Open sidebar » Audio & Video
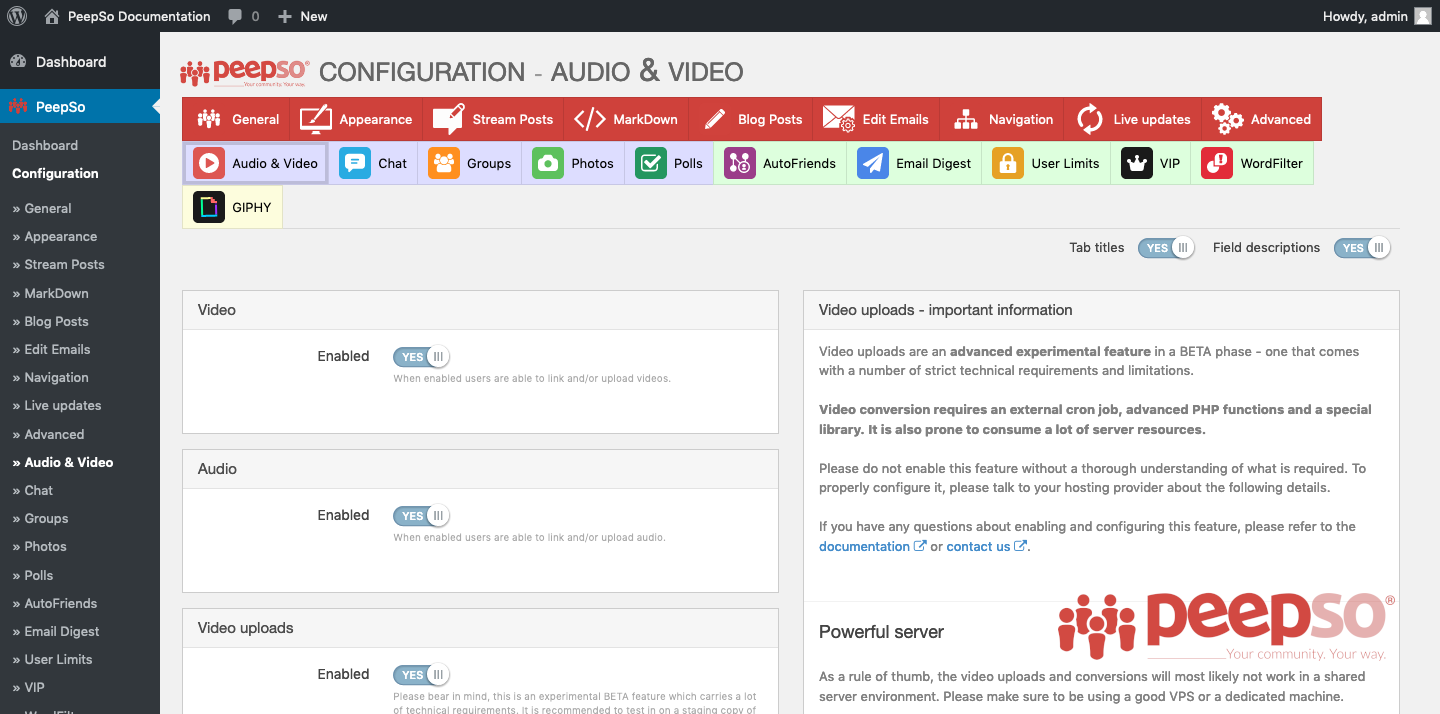 [x=62, y=462]
